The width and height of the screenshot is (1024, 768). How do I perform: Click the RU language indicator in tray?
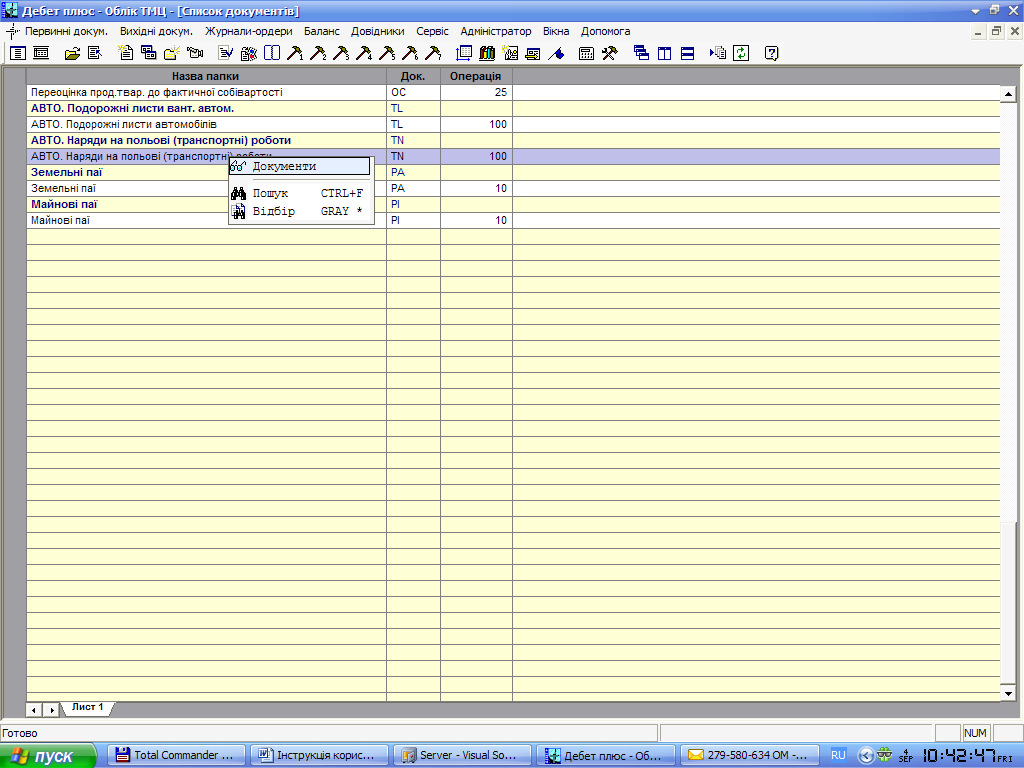tap(838, 755)
